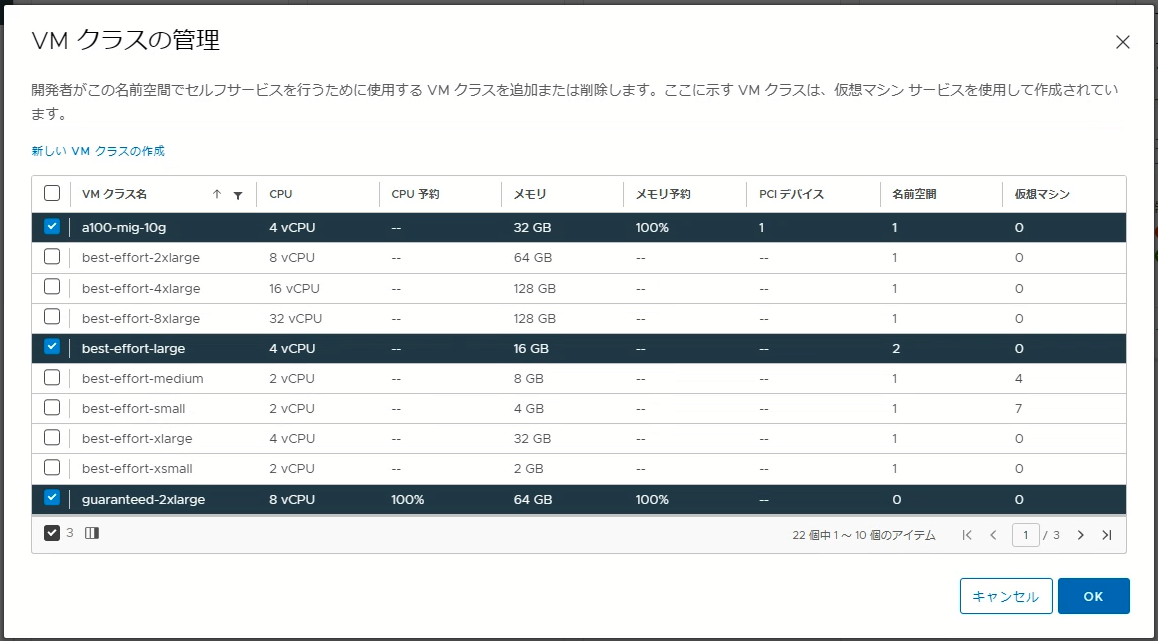
Task: Open the VM class name filter
Action: click(238, 195)
